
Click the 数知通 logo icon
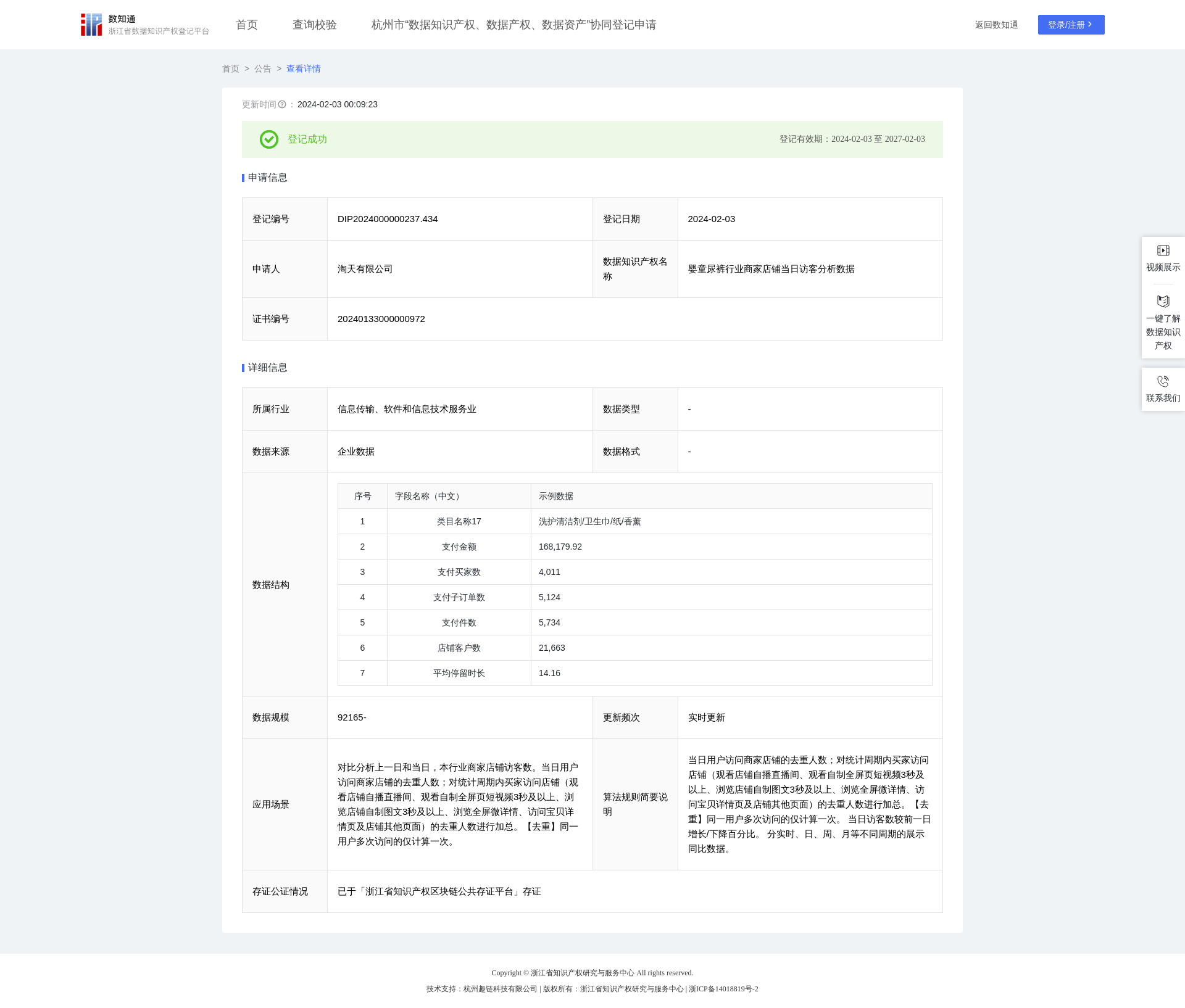tap(91, 25)
